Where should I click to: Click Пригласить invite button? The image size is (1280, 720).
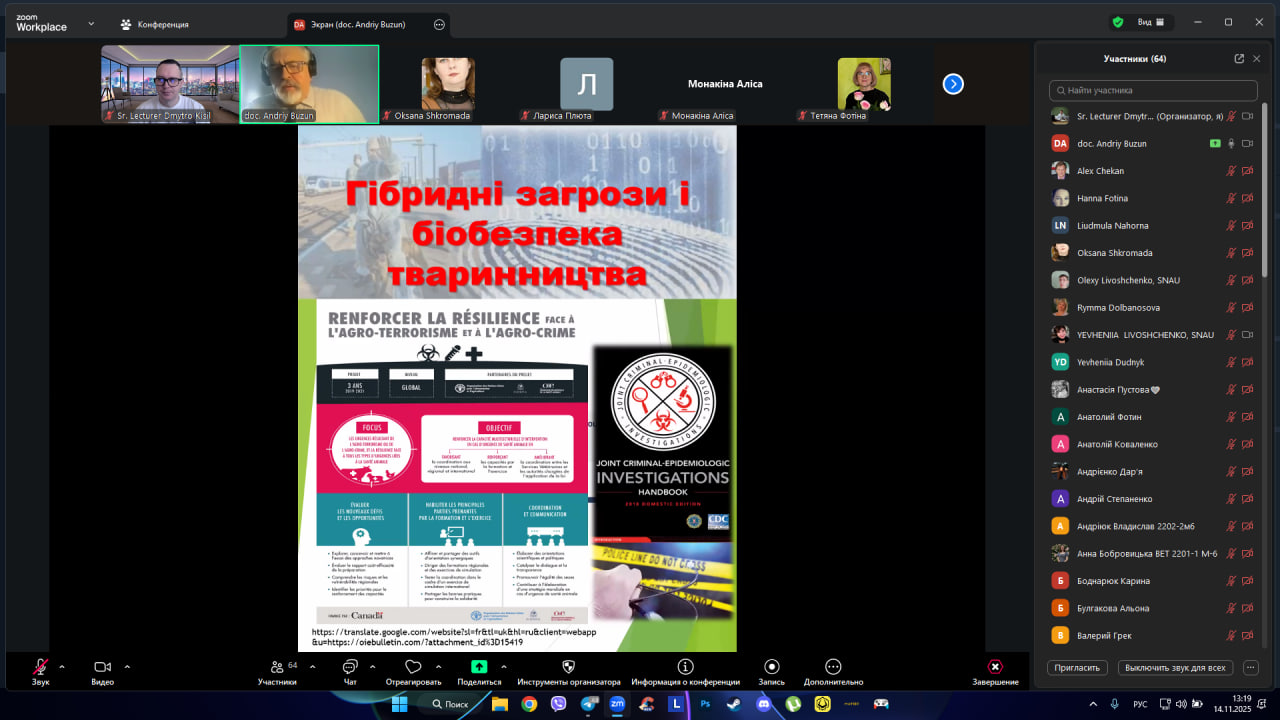pos(1077,667)
